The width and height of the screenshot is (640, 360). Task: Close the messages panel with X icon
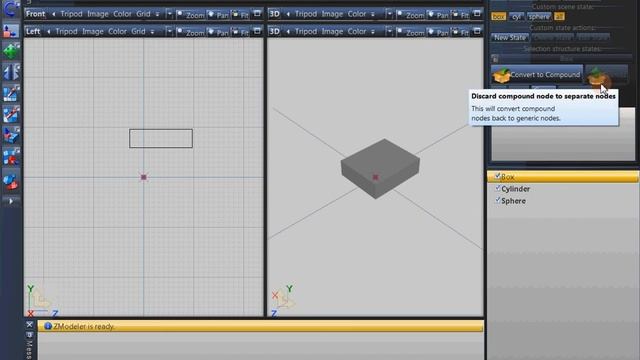(x=29, y=324)
